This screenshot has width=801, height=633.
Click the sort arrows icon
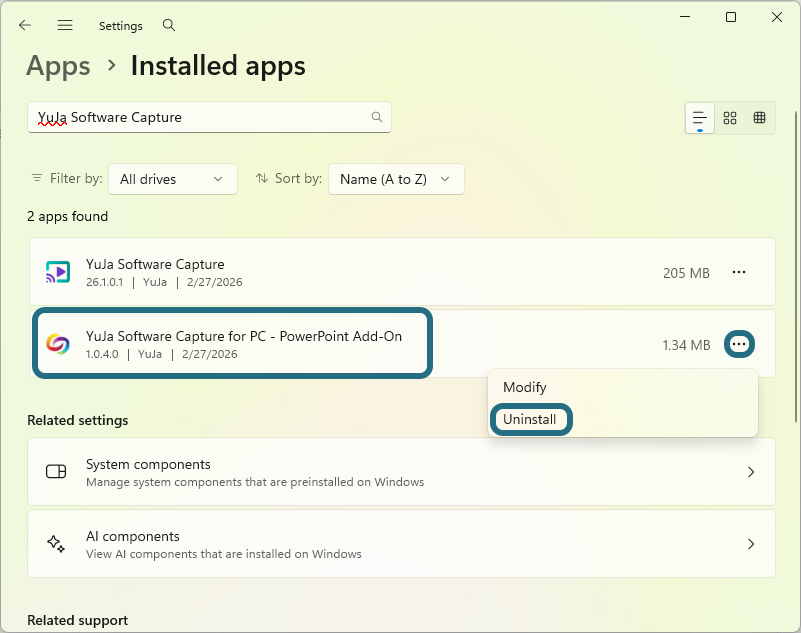[262, 178]
